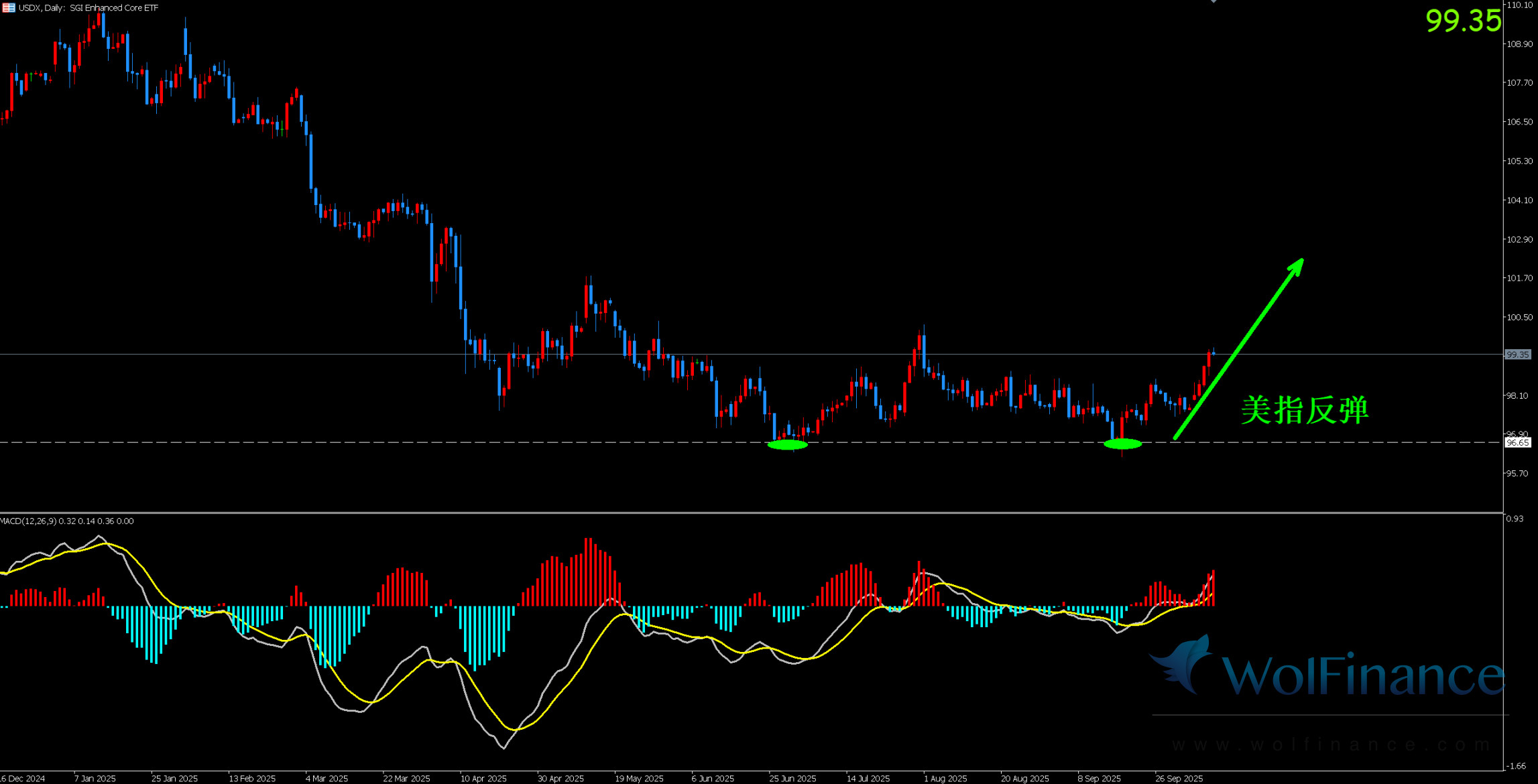Click the large green 99.35 price label
This screenshot has width=1538, height=784.
[x=1463, y=21]
